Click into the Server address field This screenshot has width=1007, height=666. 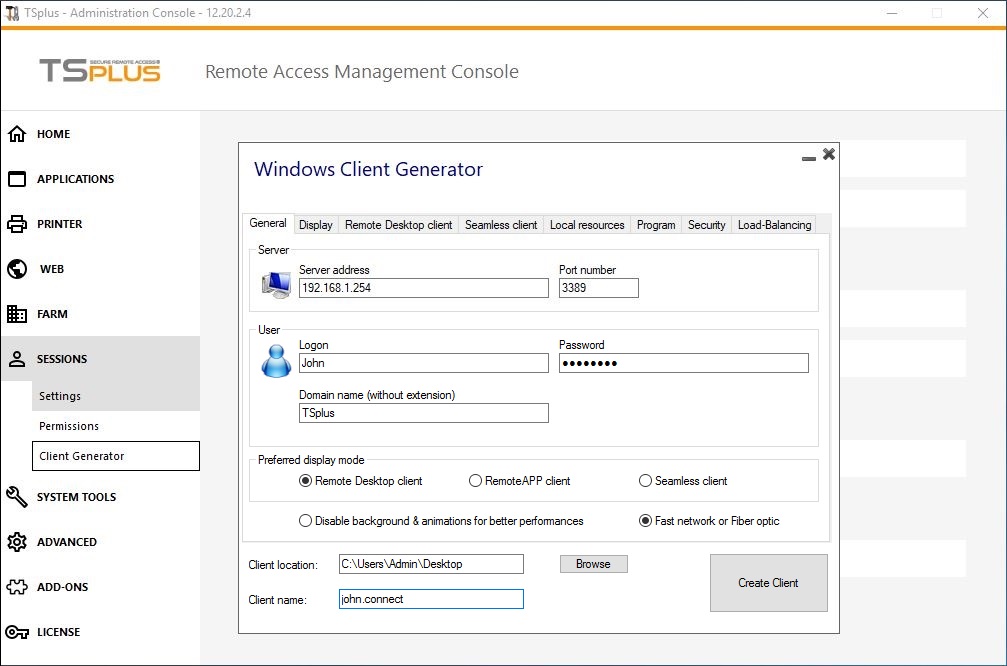point(423,288)
